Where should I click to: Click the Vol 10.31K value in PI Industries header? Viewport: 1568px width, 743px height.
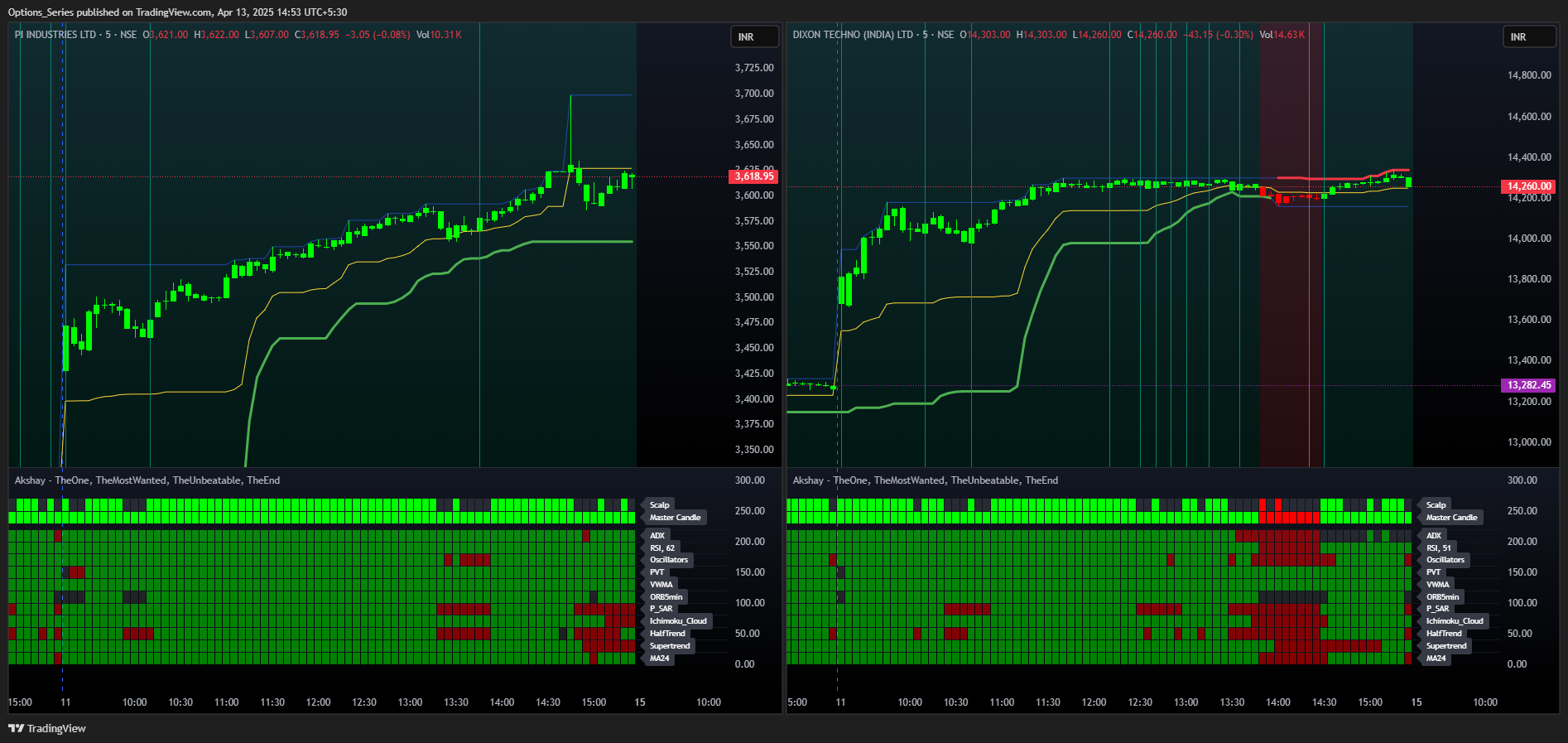point(439,35)
